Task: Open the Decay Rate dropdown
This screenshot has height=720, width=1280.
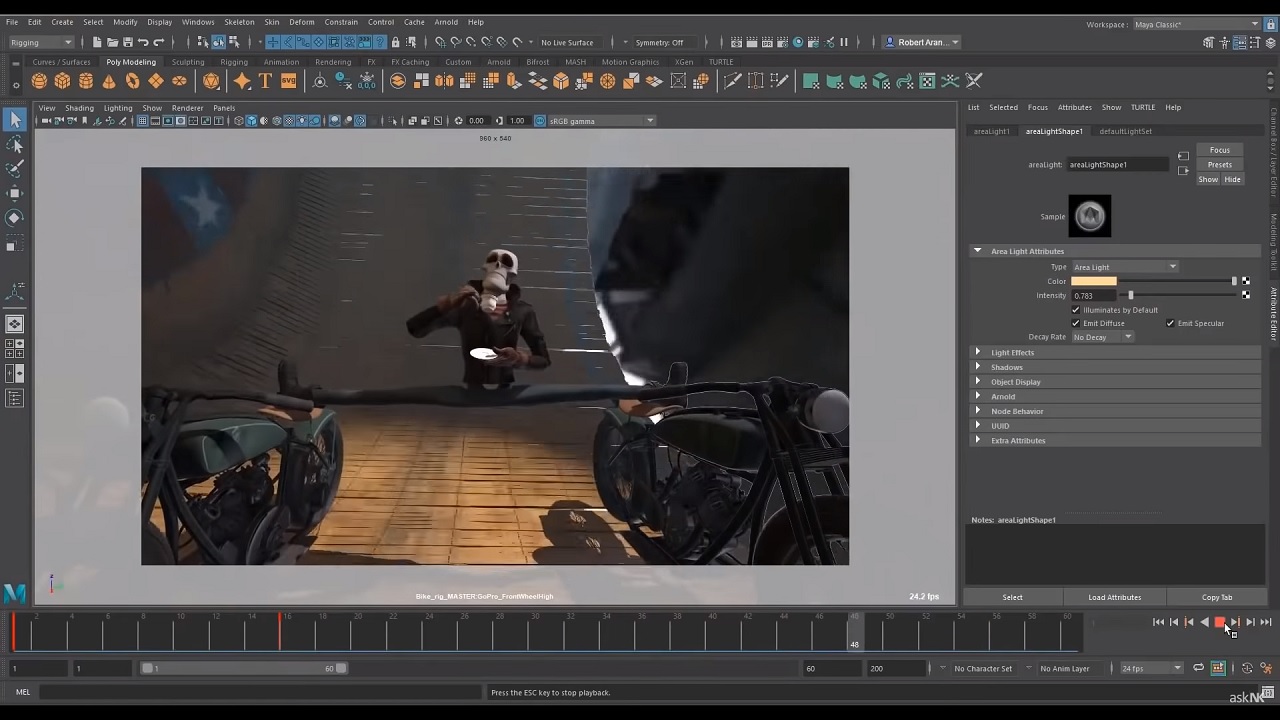Action: (x=1102, y=337)
